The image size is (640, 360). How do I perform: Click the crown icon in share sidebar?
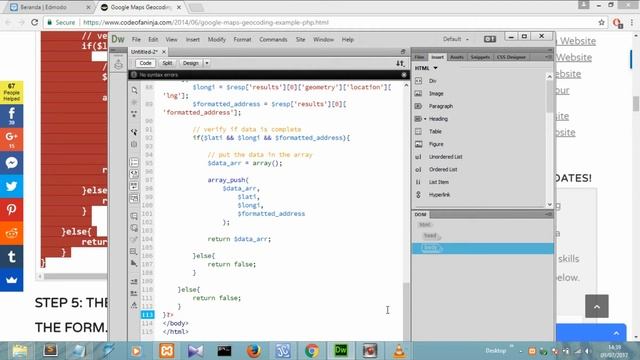[11, 280]
